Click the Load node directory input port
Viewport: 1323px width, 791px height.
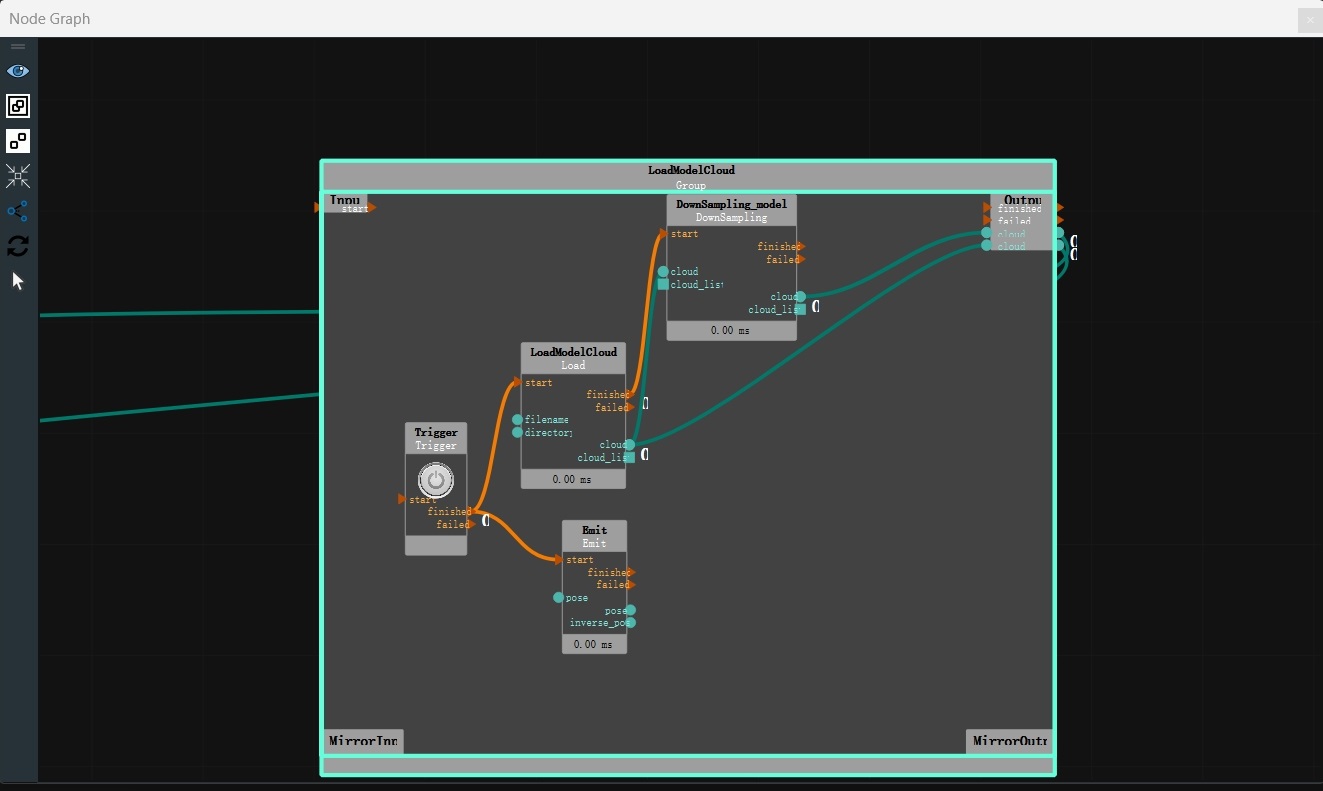click(x=517, y=433)
